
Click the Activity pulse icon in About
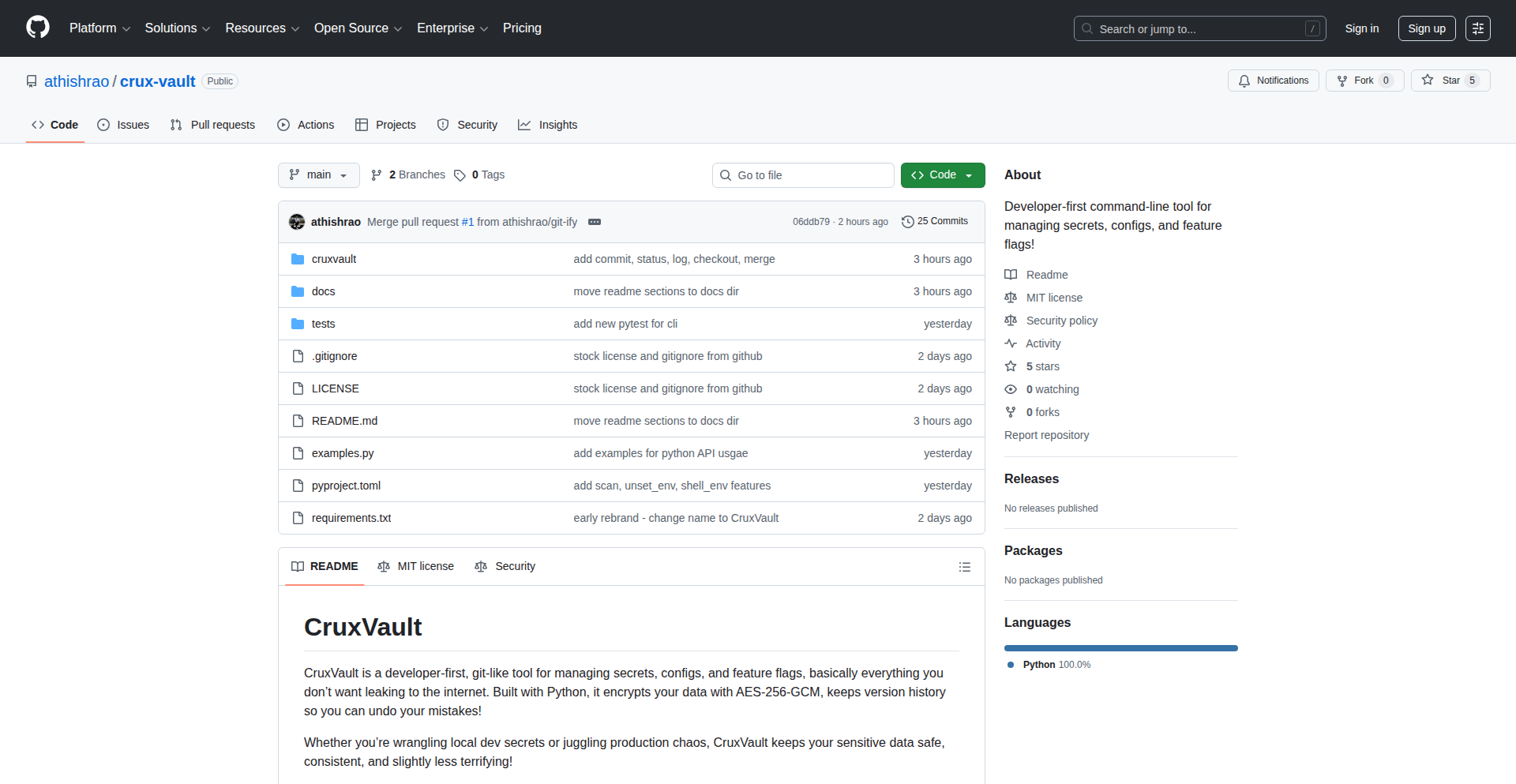tap(1011, 343)
